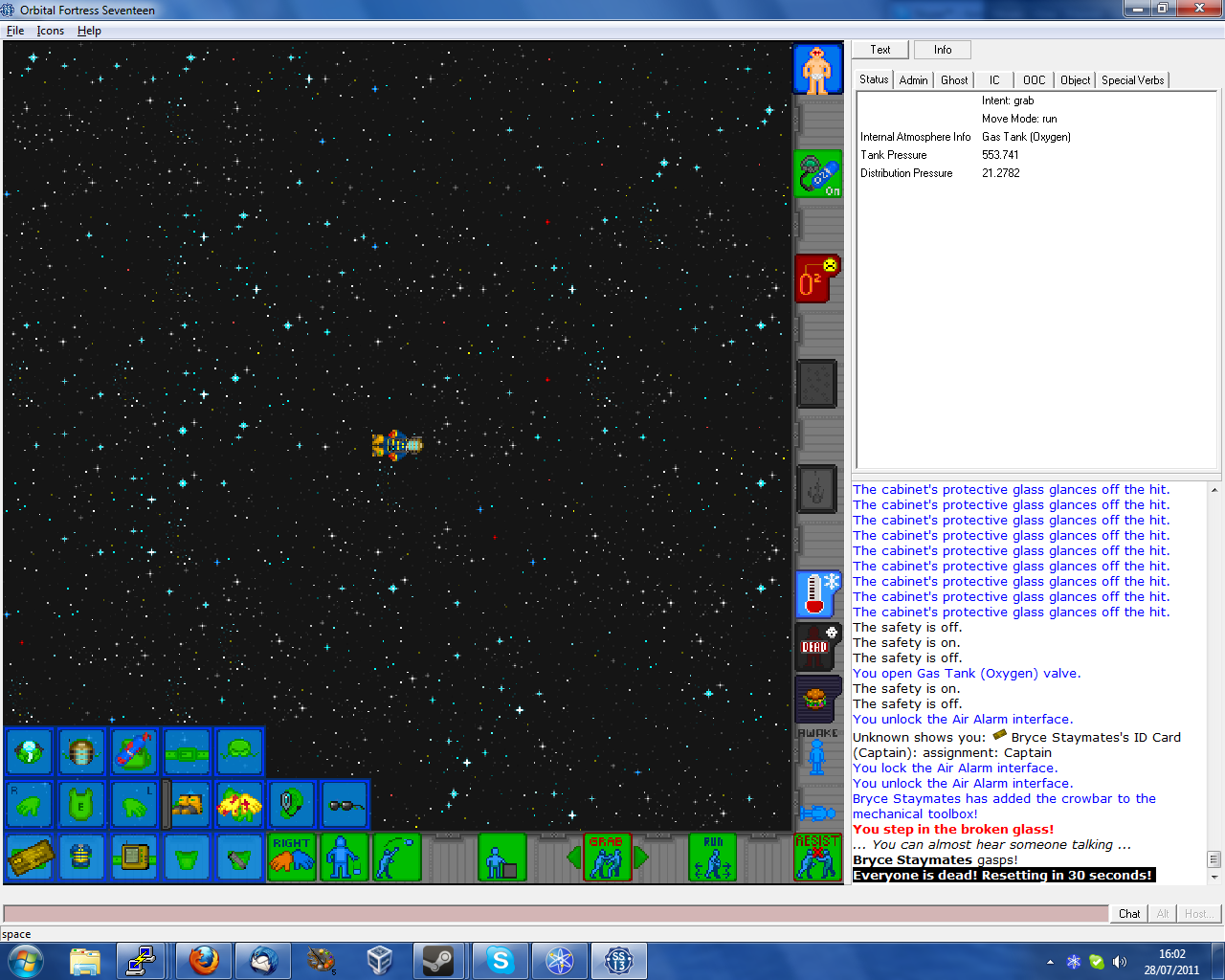Click the sunglasses eyewear slot
Image resolution: width=1225 pixels, height=980 pixels.
[345, 805]
